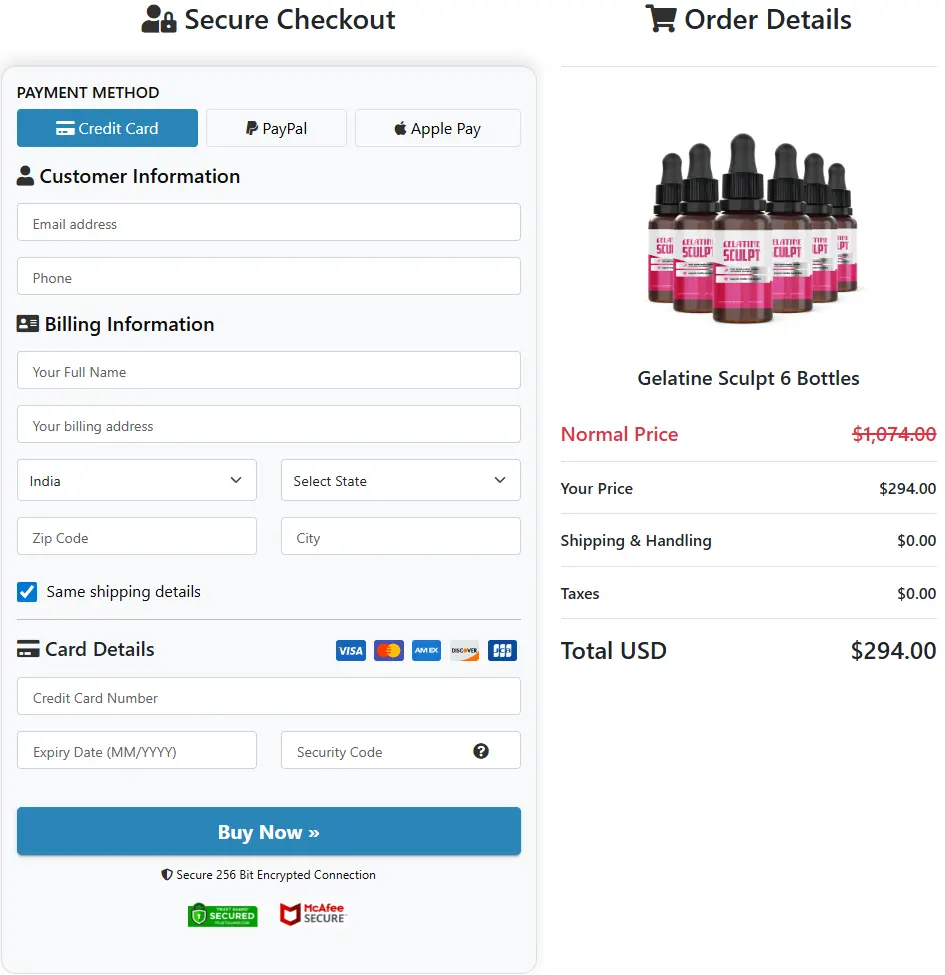Click the shield icon next to encrypted connection text

coord(166,874)
